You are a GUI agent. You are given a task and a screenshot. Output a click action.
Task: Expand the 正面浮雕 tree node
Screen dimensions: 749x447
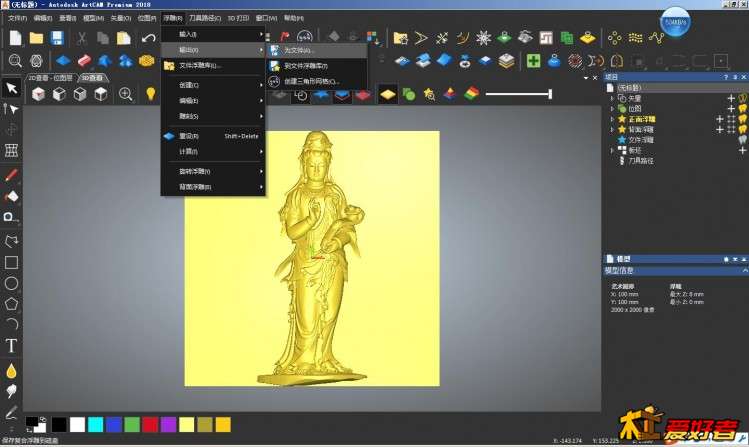tap(612, 119)
